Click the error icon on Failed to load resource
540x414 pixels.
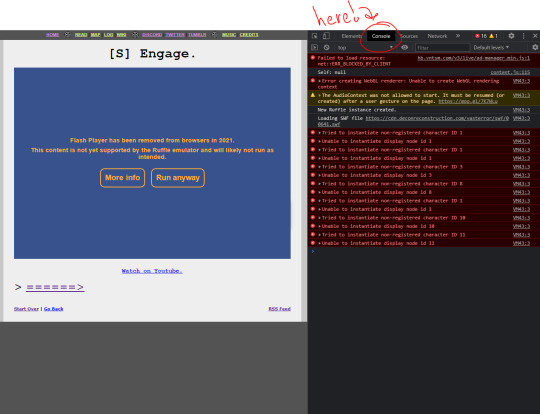[313, 58]
